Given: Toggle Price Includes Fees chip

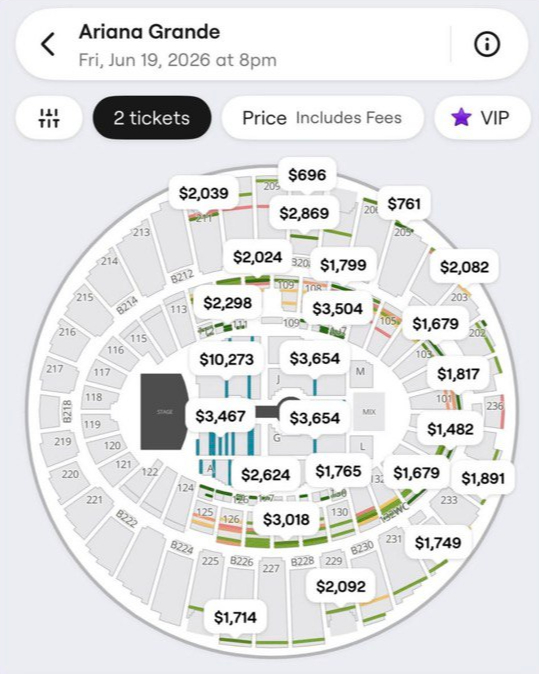Looking at the screenshot, I should 322,118.
